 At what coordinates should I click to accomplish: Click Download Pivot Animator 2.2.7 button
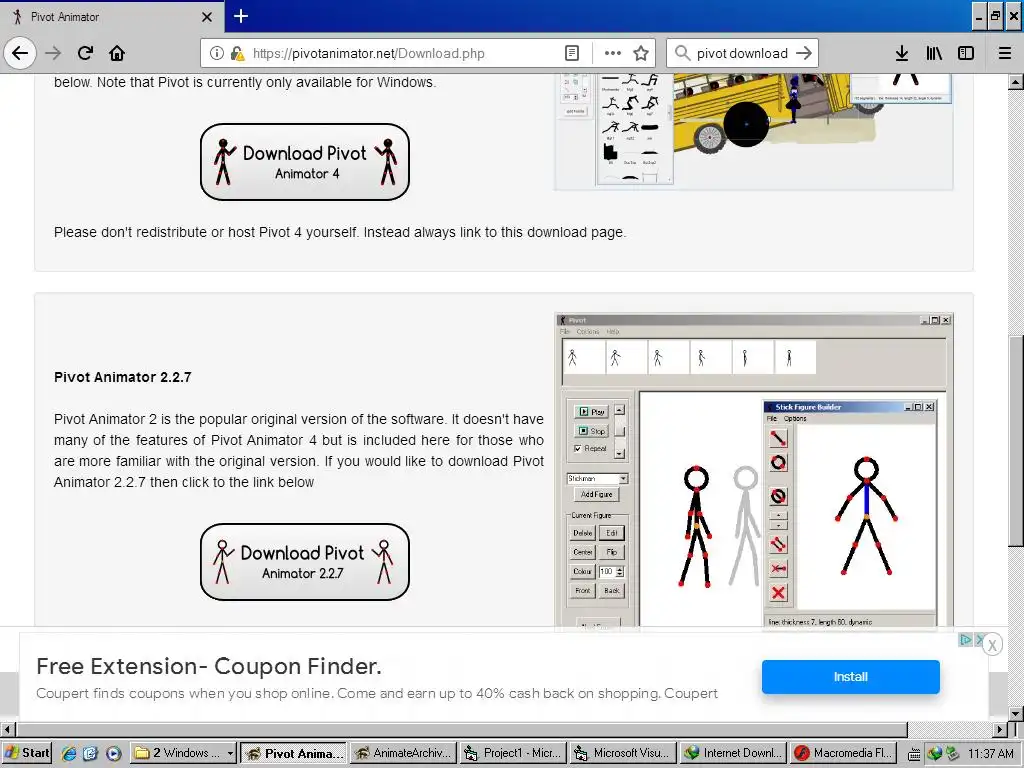(304, 562)
